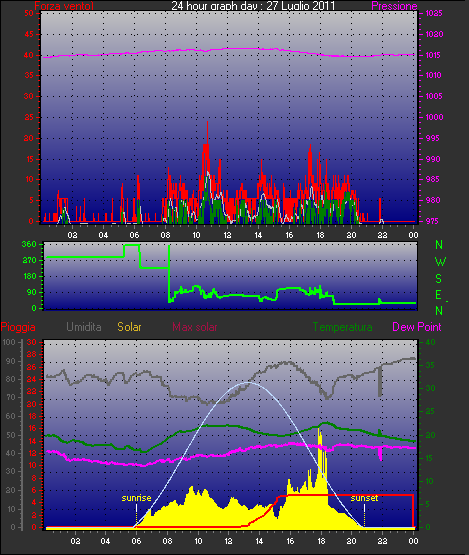Click the 985 pressure axis value
Image resolution: width=469 pixels, height=555 pixels.
[433, 179]
